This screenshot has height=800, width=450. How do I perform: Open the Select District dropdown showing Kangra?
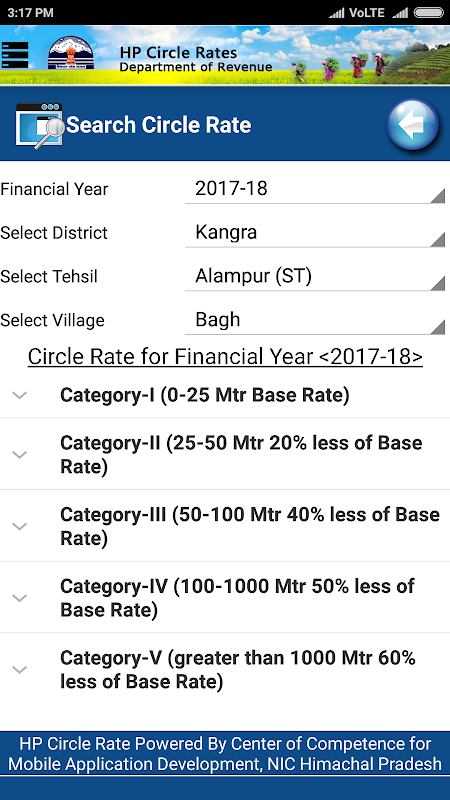[x=315, y=233]
